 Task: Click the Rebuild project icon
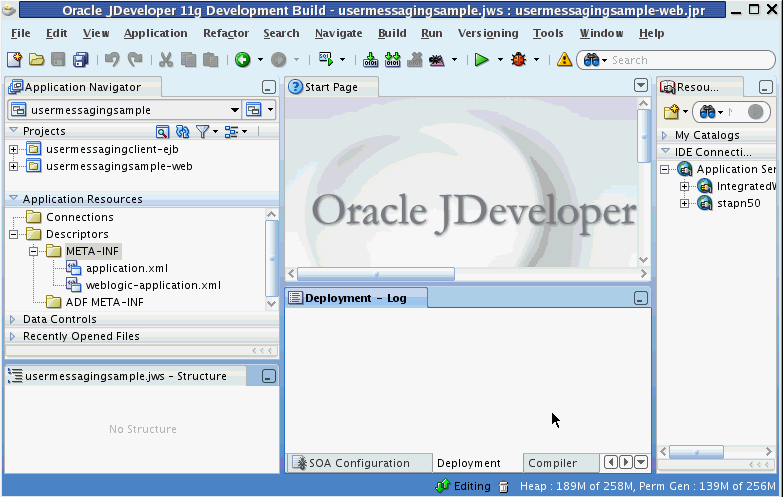(x=392, y=60)
